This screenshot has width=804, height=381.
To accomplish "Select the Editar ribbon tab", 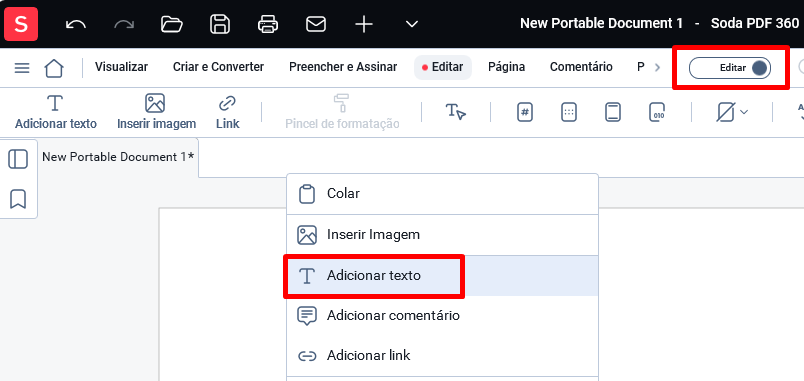I will [443, 67].
